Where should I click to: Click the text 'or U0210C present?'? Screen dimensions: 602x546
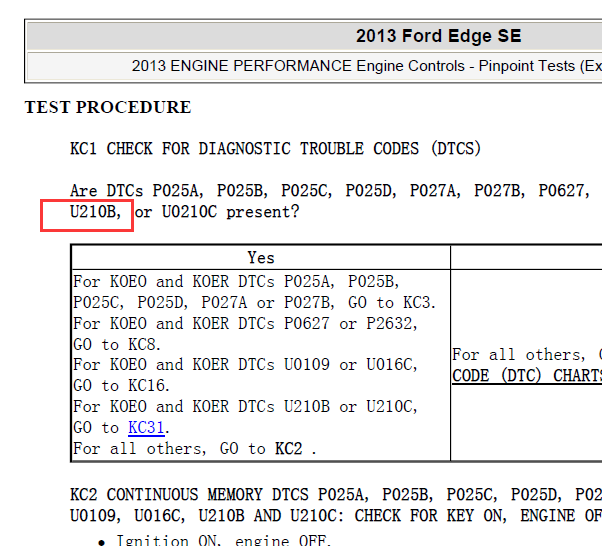tap(217, 212)
